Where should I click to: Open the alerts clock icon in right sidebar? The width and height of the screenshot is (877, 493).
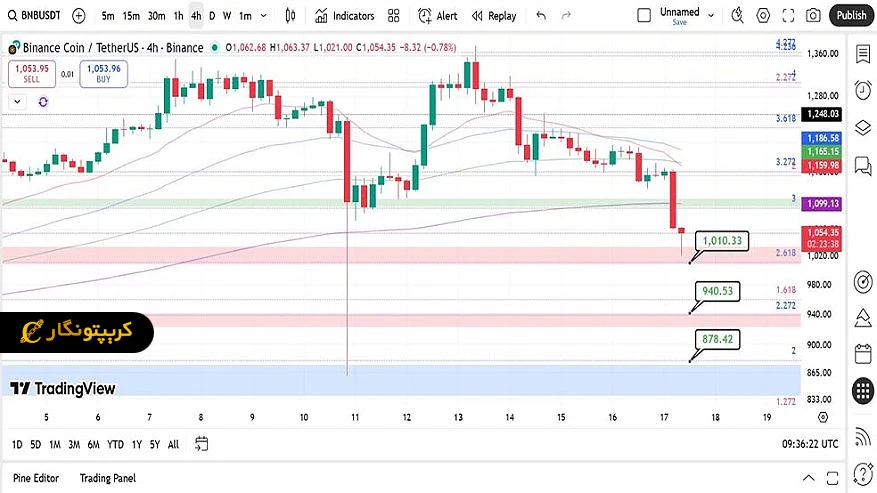[x=863, y=89]
